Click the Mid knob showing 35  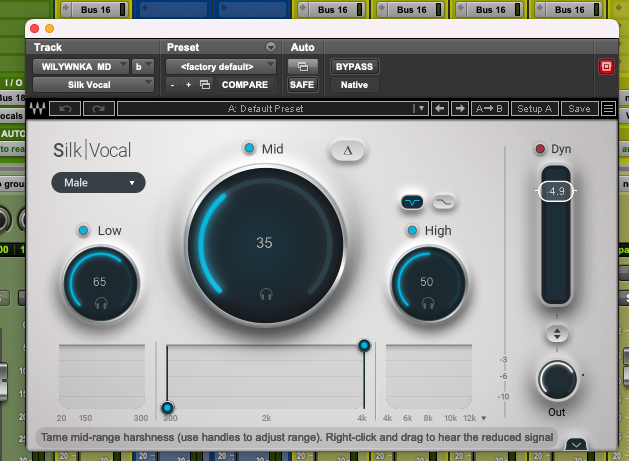tap(265, 244)
